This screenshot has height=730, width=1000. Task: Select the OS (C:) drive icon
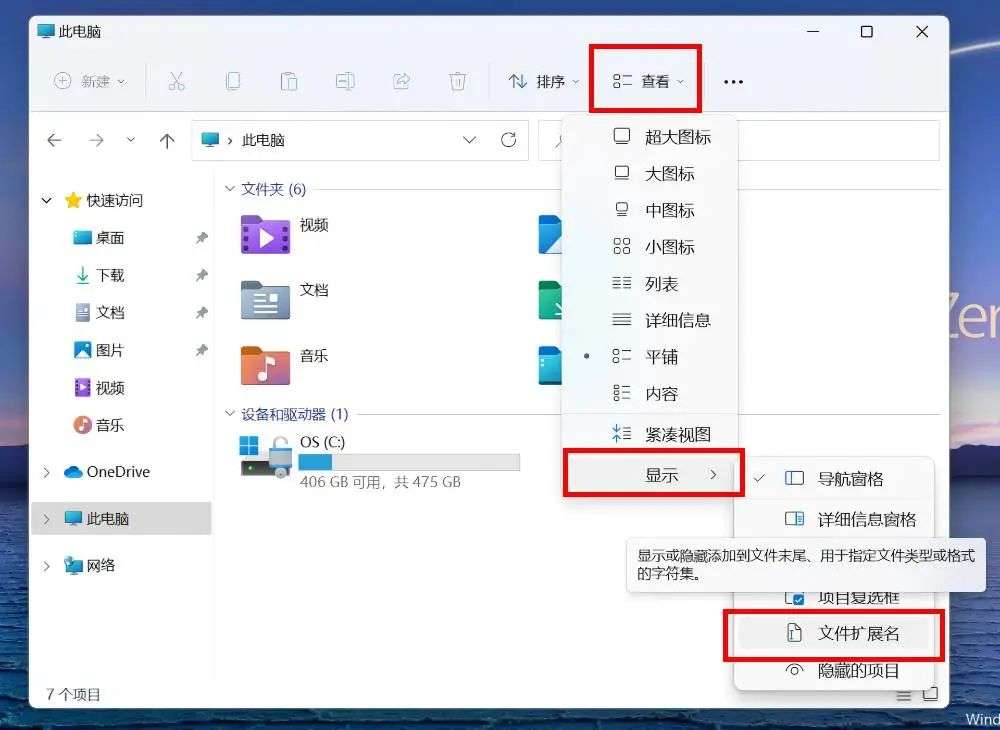pos(265,456)
